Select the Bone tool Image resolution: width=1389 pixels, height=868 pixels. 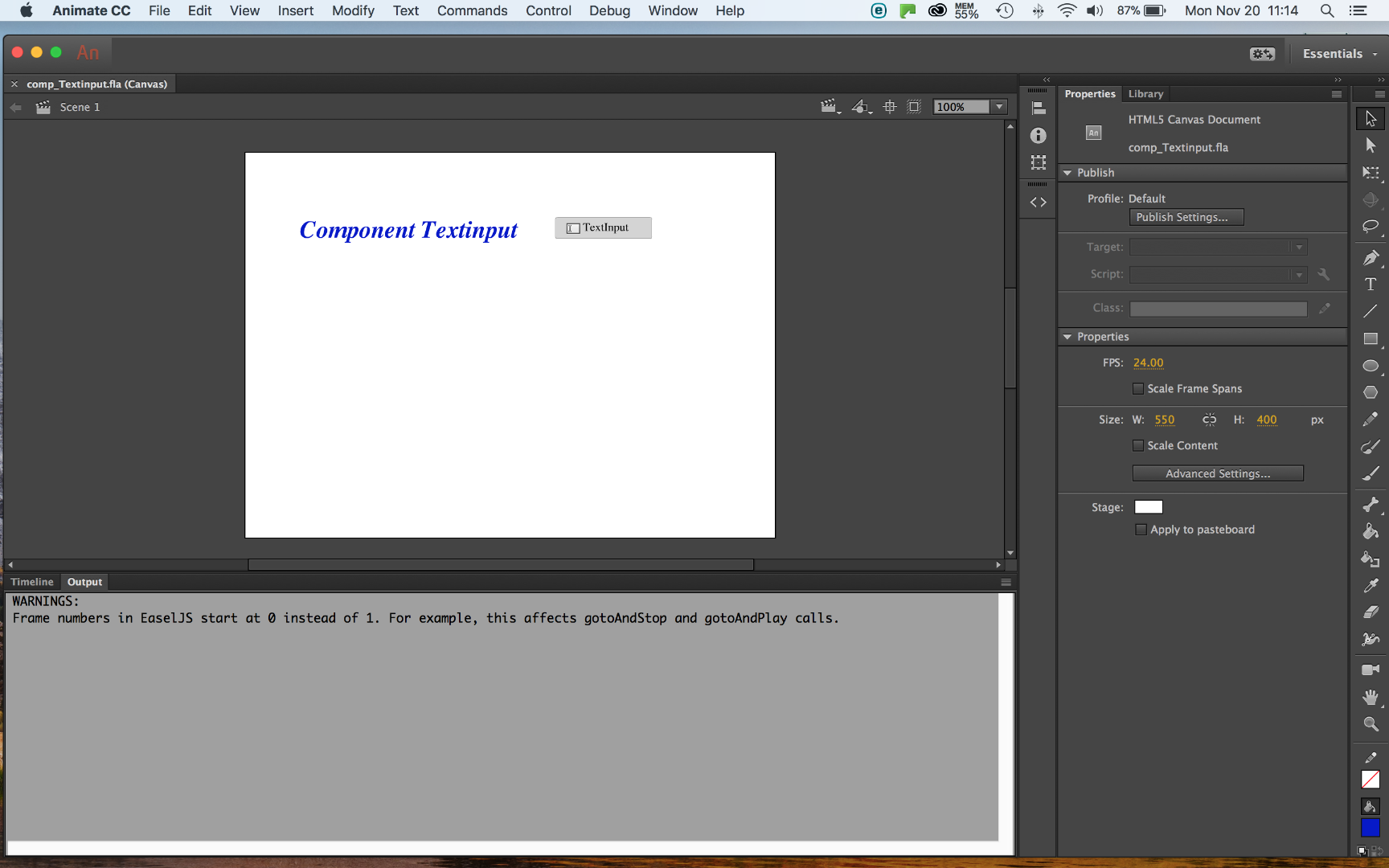(x=1371, y=505)
